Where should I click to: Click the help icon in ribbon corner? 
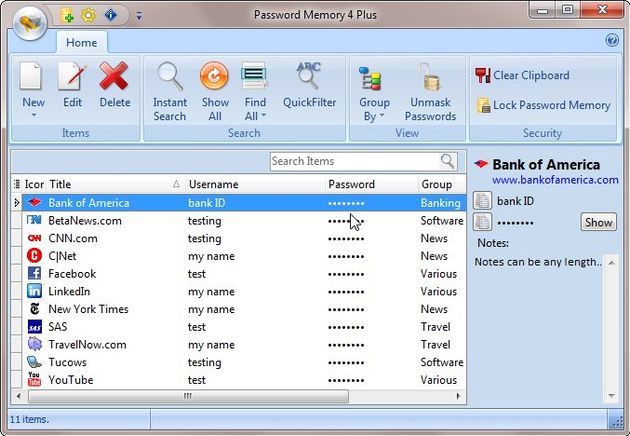pos(612,41)
